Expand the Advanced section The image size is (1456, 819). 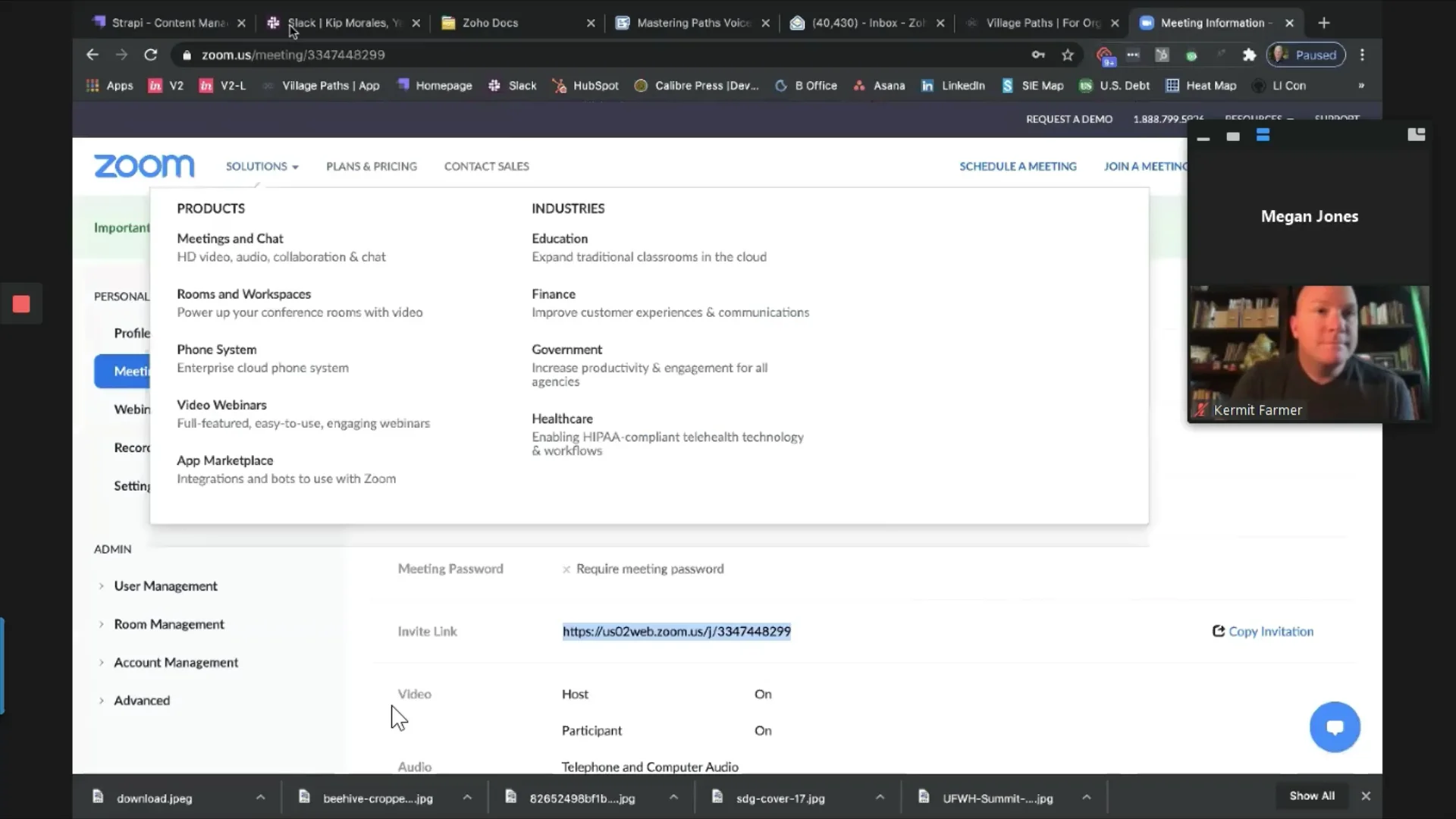[x=142, y=700]
